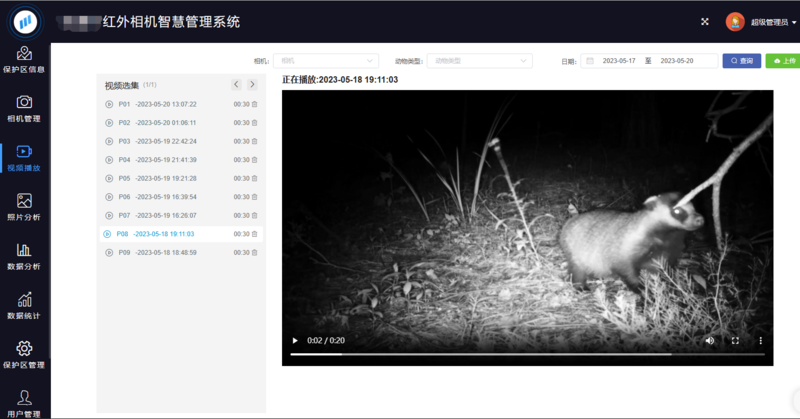The width and height of the screenshot is (800, 419).
Task: Play video P07 2023-05-19 16:26:07
Action: 181,215
